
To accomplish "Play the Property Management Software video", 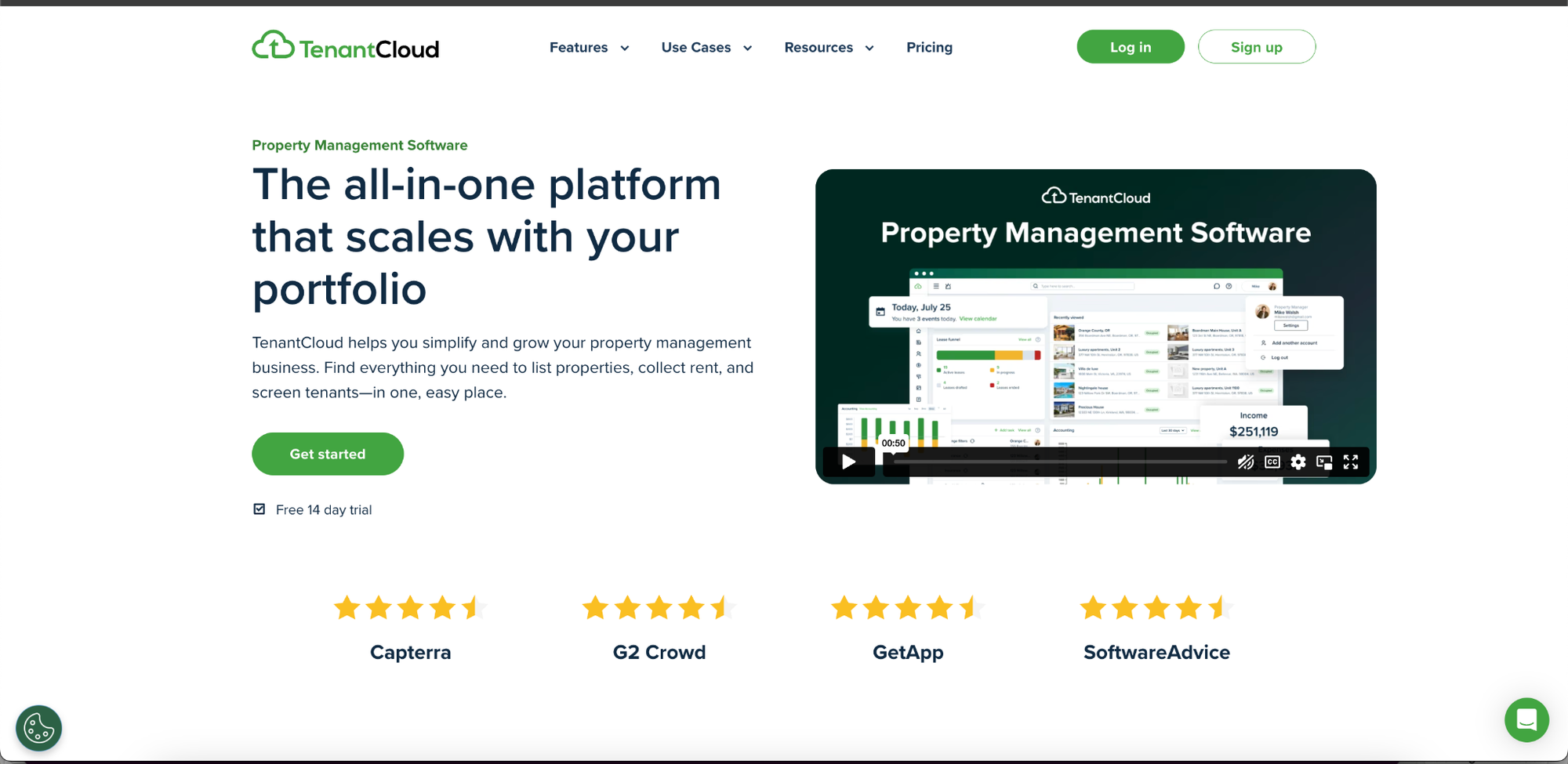I will tap(849, 462).
